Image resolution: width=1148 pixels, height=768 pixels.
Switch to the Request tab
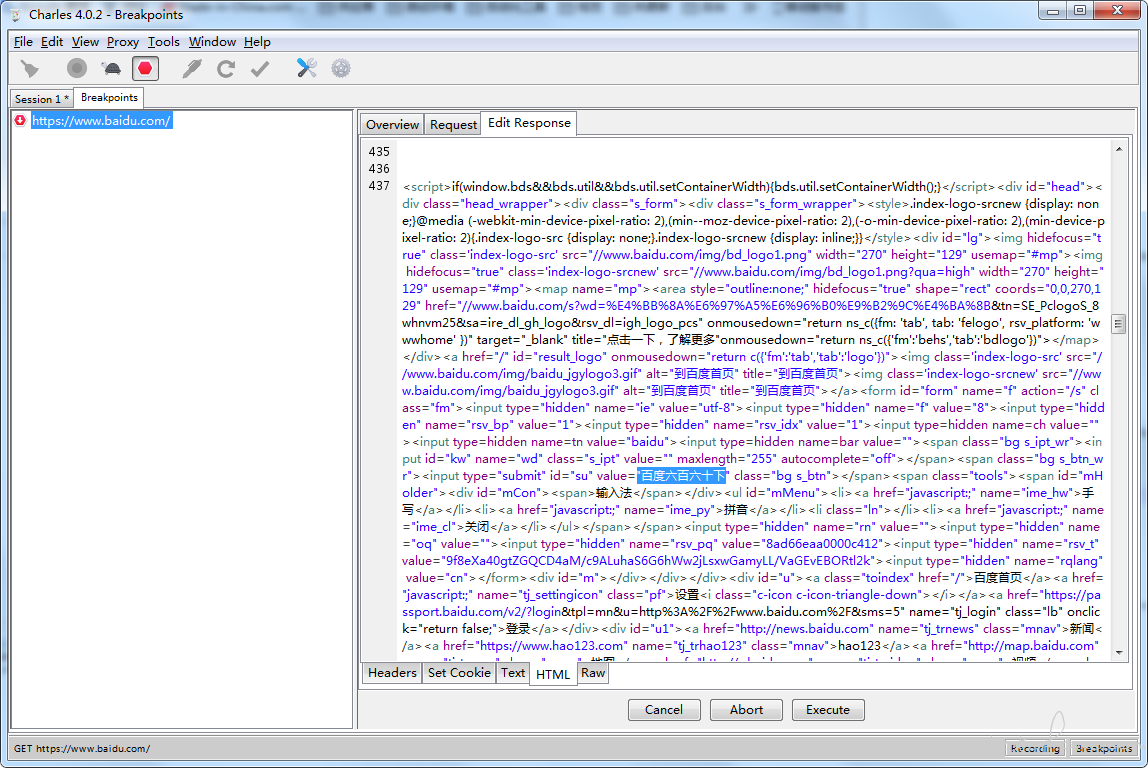453,124
